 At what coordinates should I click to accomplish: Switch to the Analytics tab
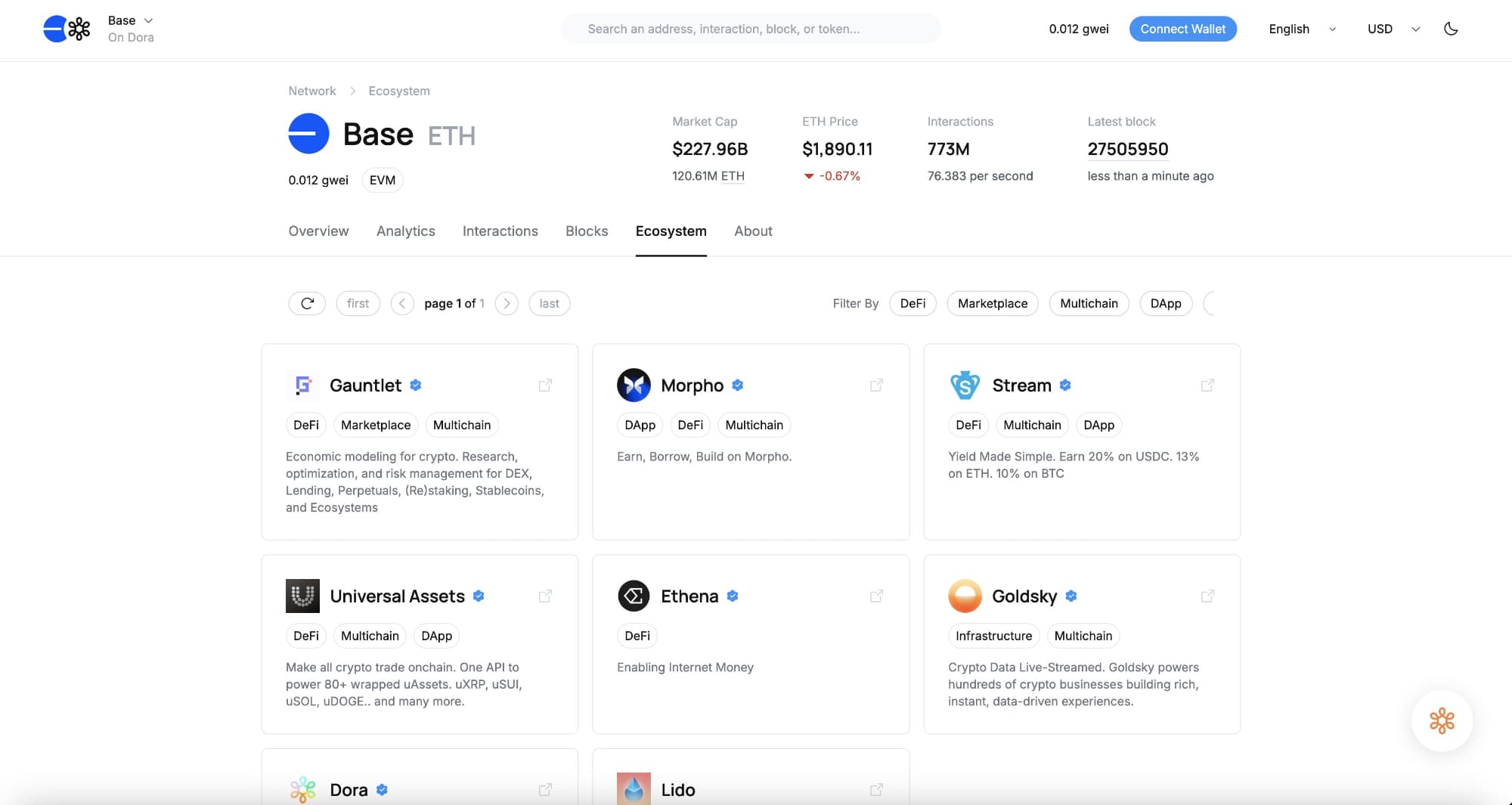coord(405,231)
